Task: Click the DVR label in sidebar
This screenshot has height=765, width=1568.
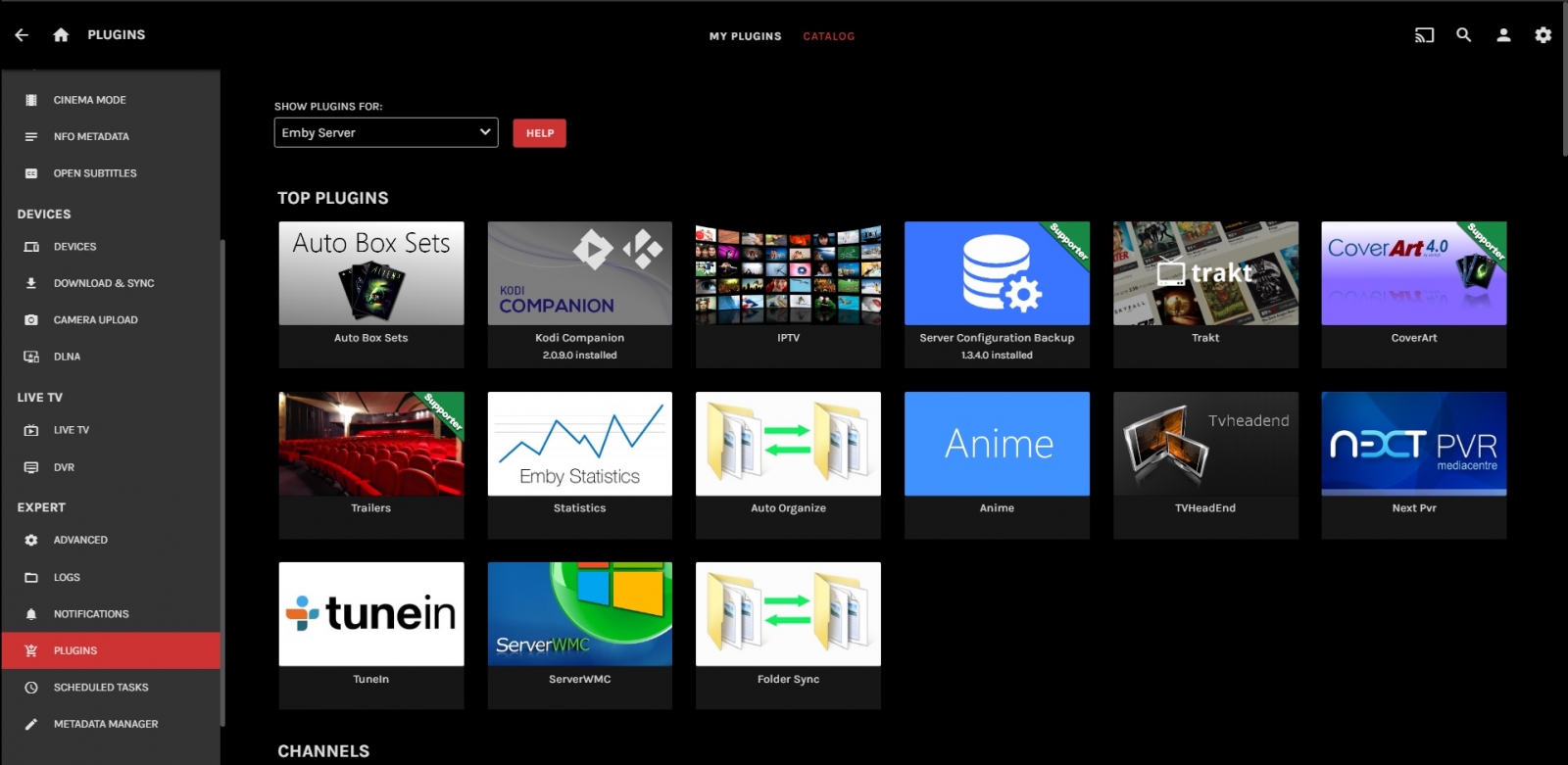Action: (64, 467)
